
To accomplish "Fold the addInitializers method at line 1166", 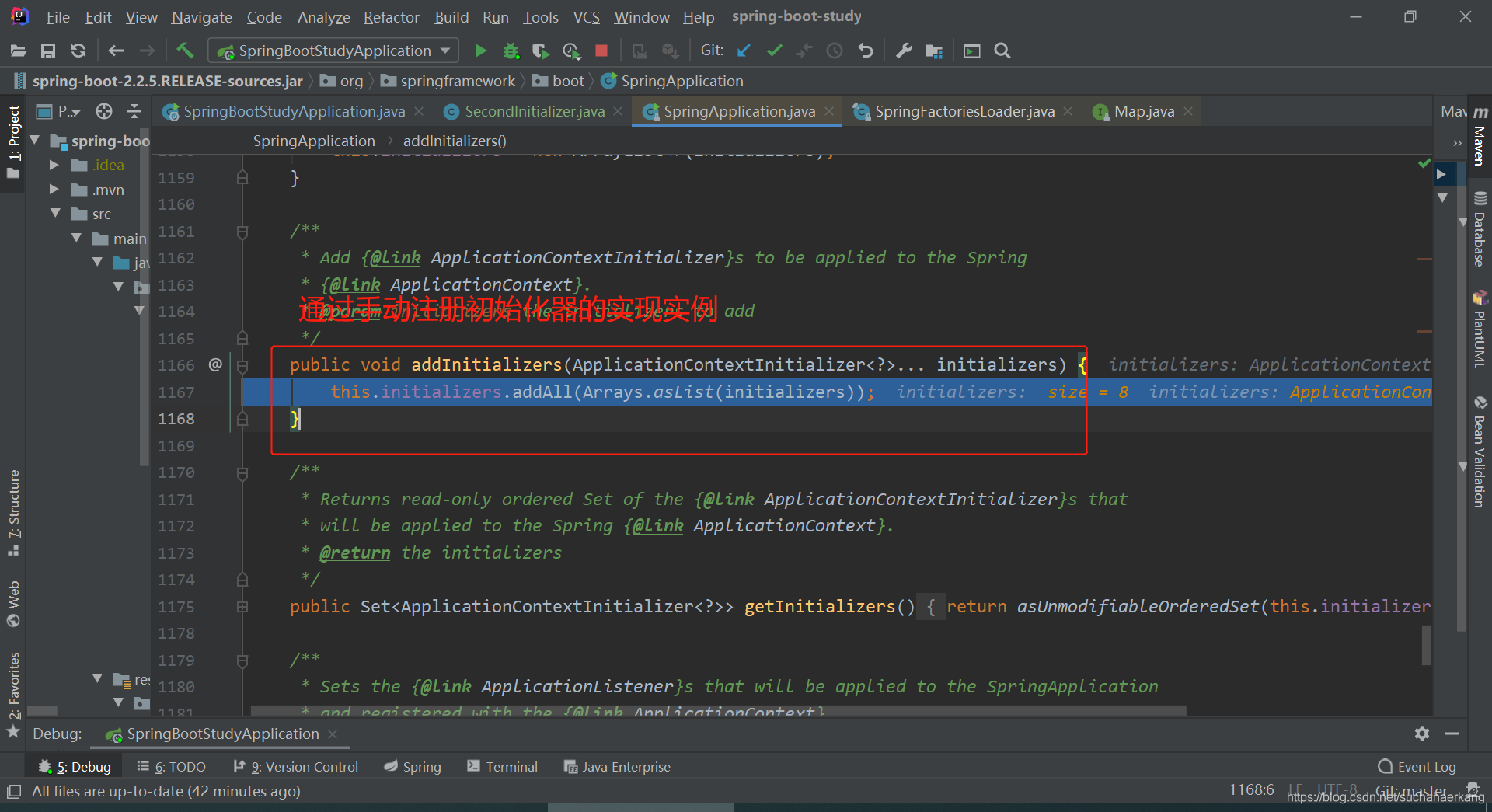I will point(242,364).
